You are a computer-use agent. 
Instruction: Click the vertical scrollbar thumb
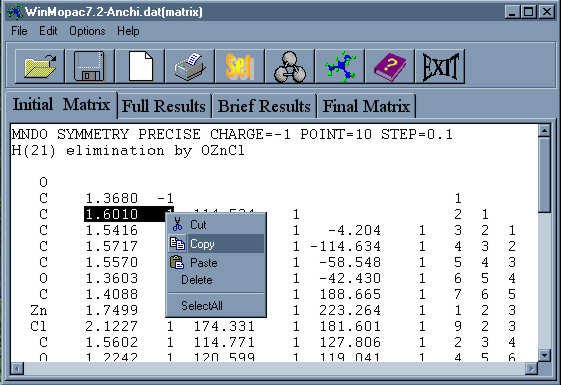[544, 175]
